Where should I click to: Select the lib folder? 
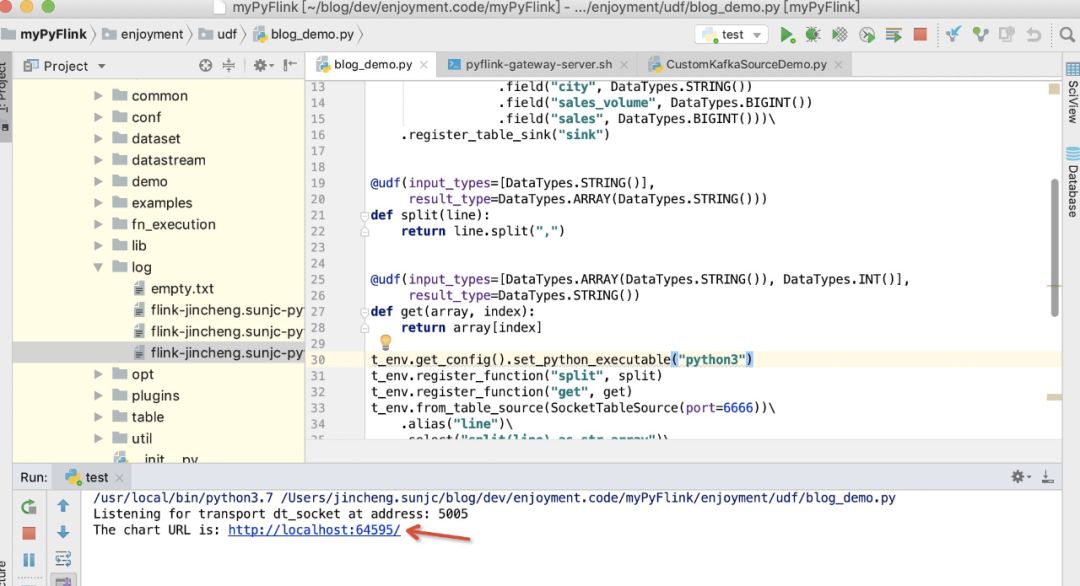point(138,245)
